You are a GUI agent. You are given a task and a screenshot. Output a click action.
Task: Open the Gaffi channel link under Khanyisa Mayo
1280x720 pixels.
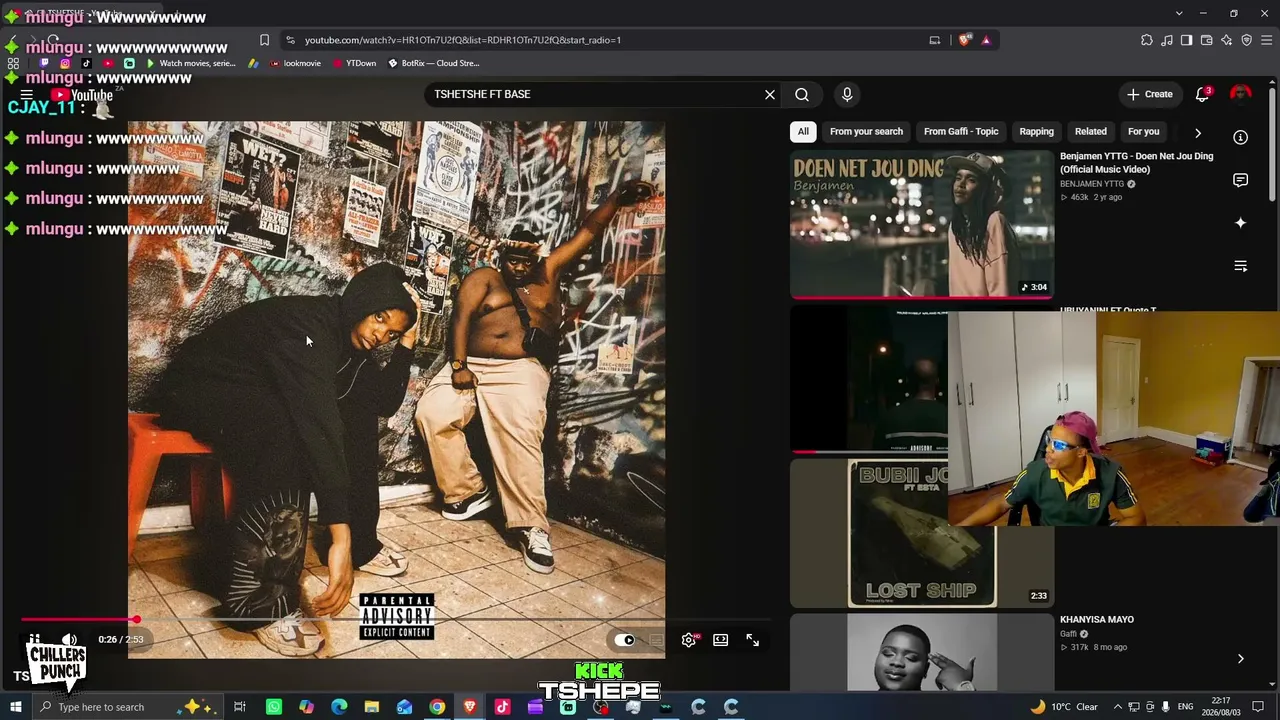[x=1068, y=634]
